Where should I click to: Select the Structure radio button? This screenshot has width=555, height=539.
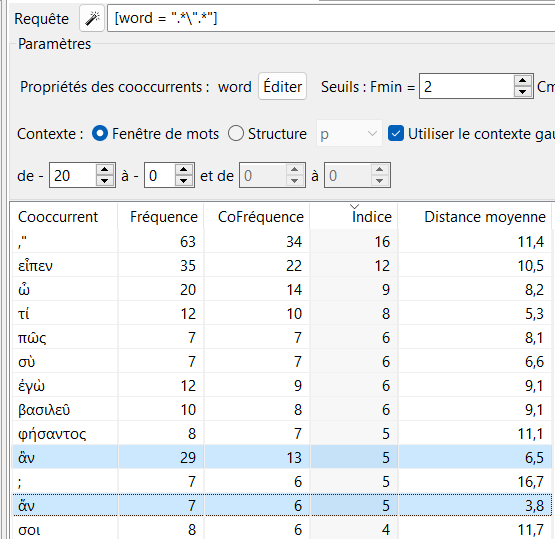coord(236,134)
